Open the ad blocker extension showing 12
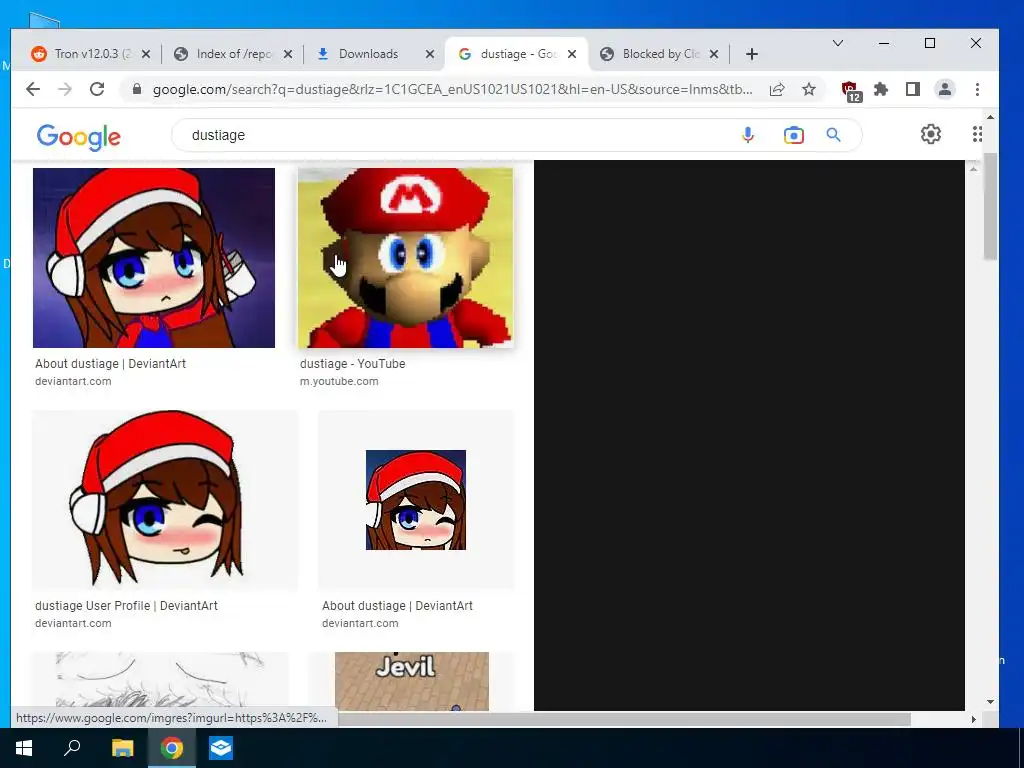Screen dimensions: 1024x768 pyautogui.click(x=850, y=91)
